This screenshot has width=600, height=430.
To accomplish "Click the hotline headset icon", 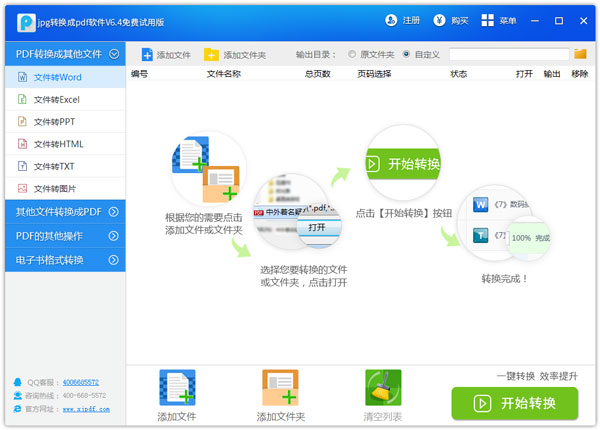I will coord(18,395).
